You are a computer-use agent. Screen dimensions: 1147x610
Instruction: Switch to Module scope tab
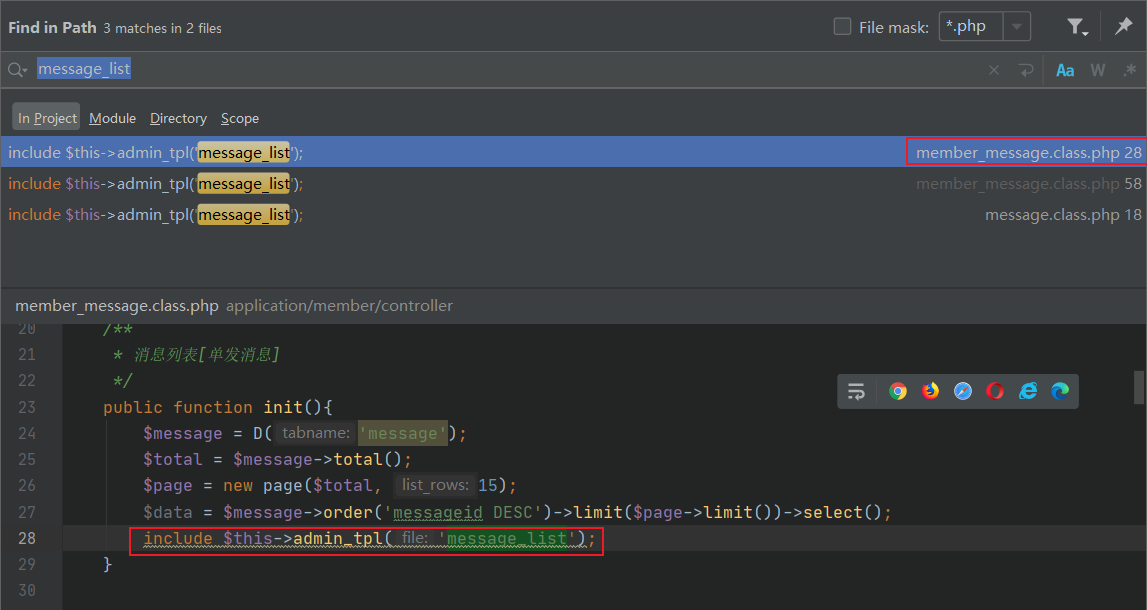pos(113,118)
